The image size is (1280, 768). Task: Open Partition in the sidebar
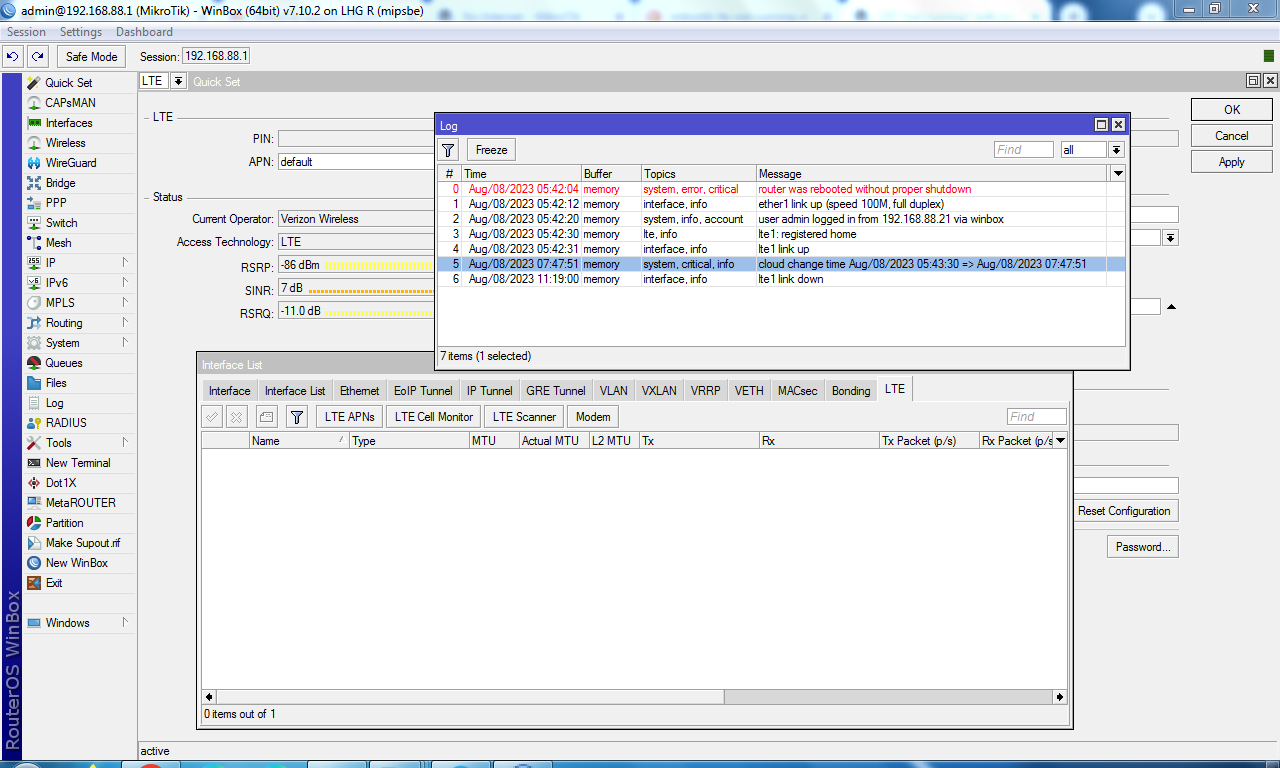point(64,523)
